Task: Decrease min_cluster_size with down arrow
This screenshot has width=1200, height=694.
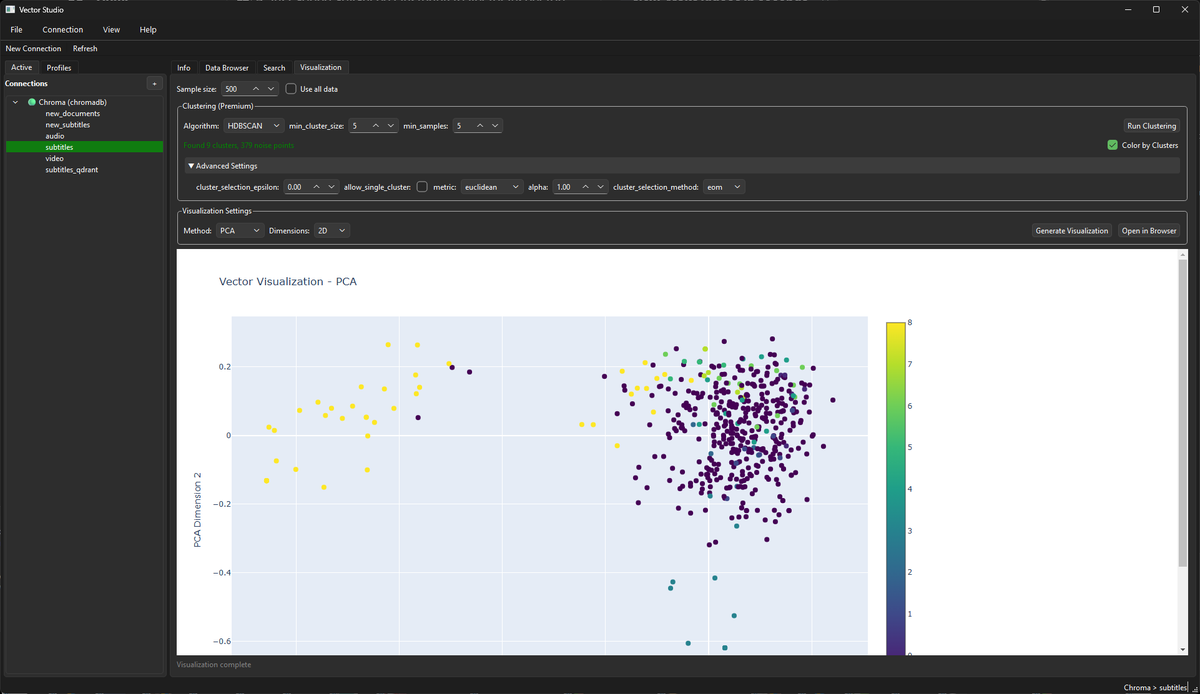Action: 390,126
